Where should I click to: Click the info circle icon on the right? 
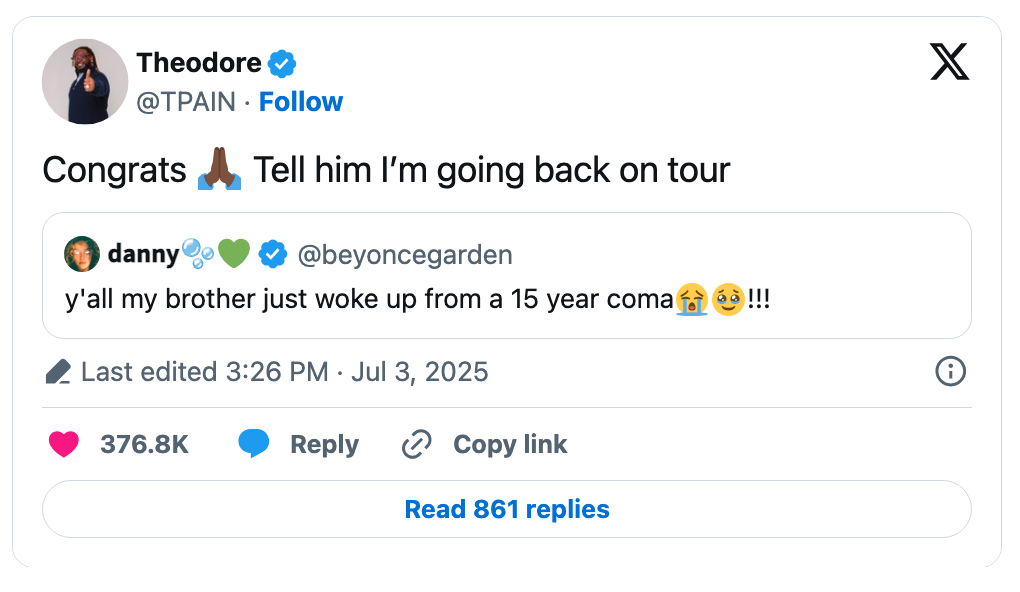pyautogui.click(x=950, y=371)
